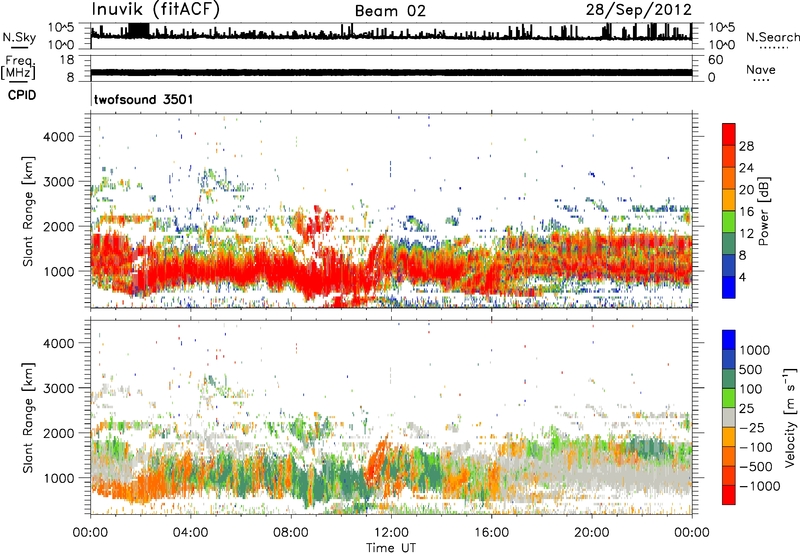Click the '12:00' time axis label
The width and height of the screenshot is (800, 554).
[x=391, y=533]
